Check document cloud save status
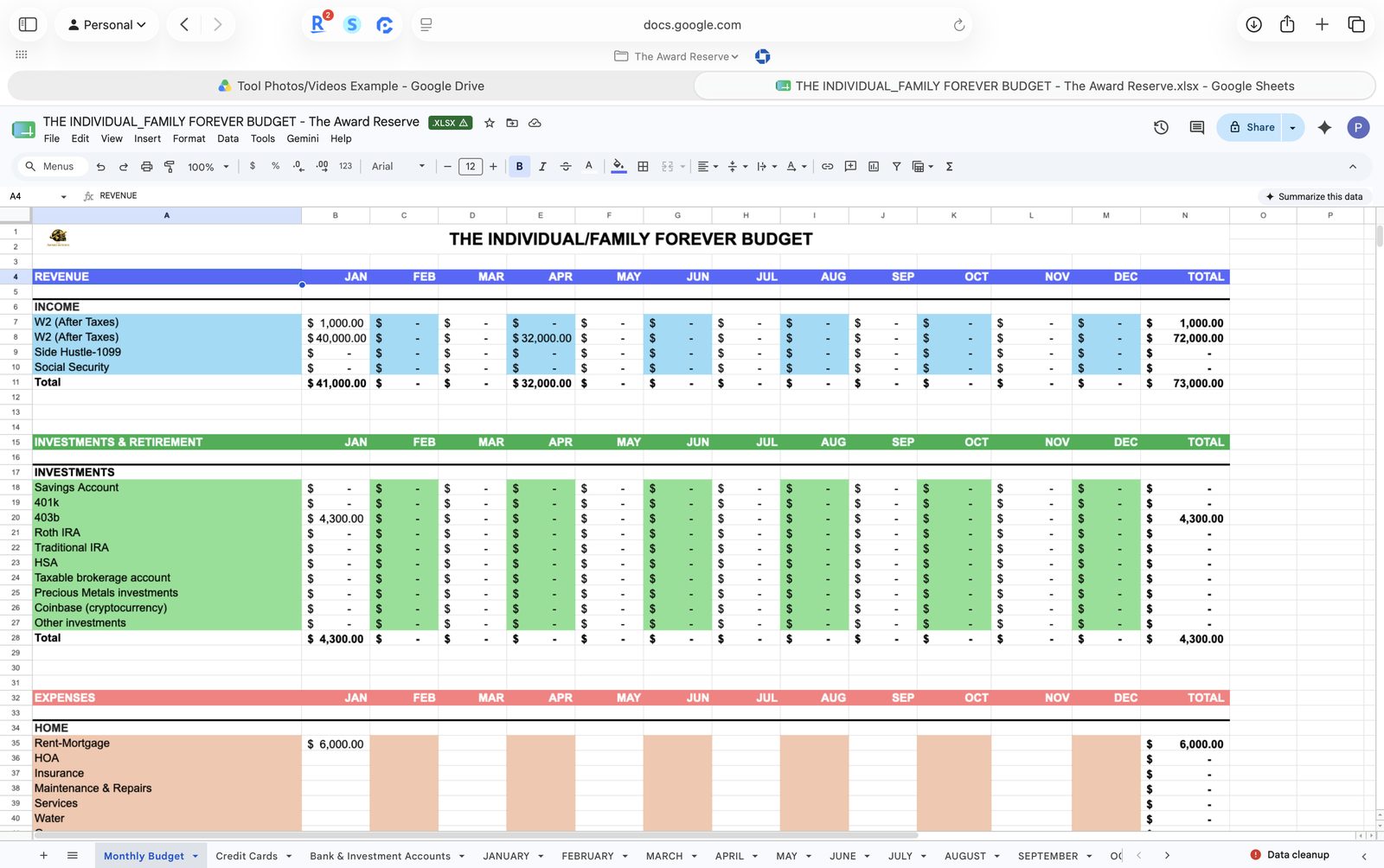Image resolution: width=1384 pixels, height=868 pixels. pos(535,123)
